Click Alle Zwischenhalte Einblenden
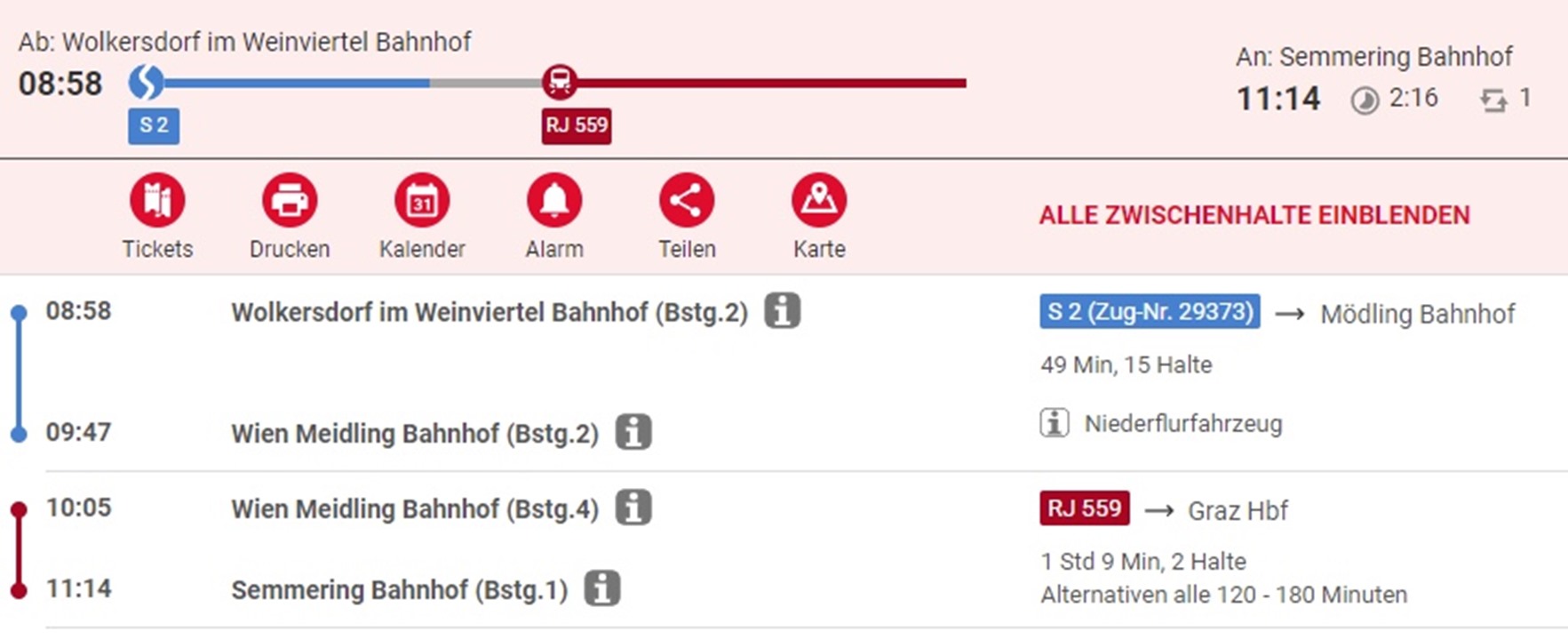This screenshot has width=1568, height=640. click(x=1254, y=215)
